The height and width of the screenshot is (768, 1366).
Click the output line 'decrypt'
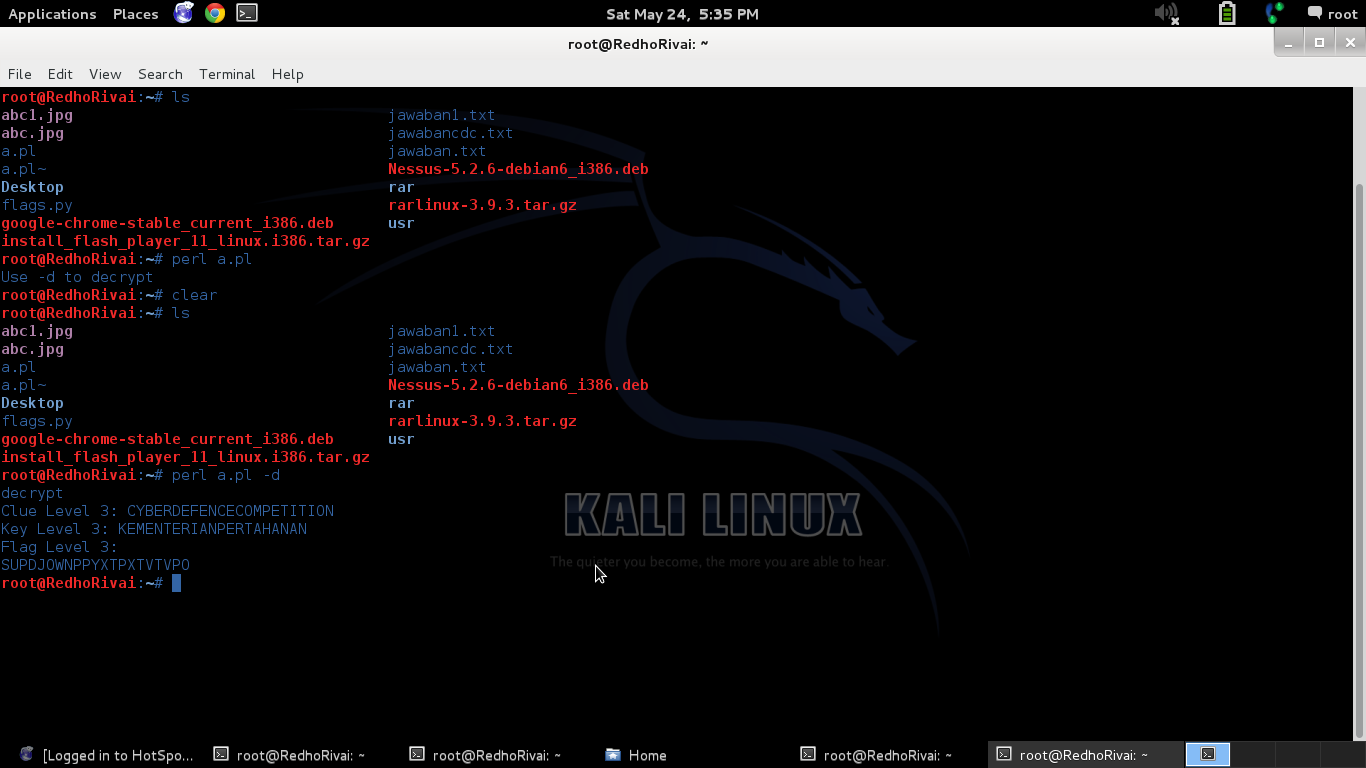pyautogui.click(x=32, y=493)
